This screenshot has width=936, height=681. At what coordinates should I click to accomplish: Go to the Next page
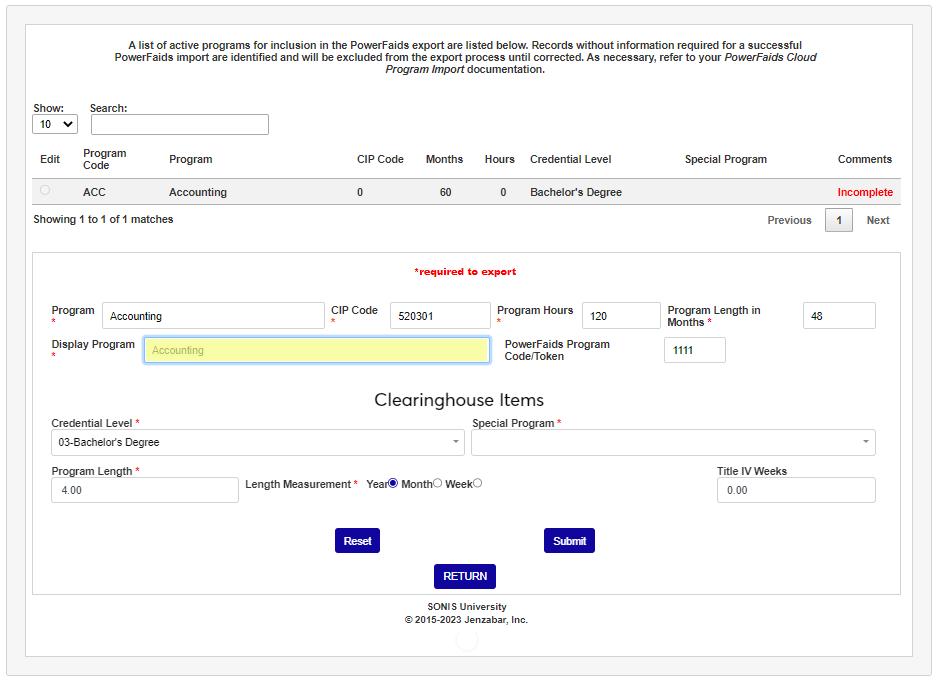(x=878, y=220)
